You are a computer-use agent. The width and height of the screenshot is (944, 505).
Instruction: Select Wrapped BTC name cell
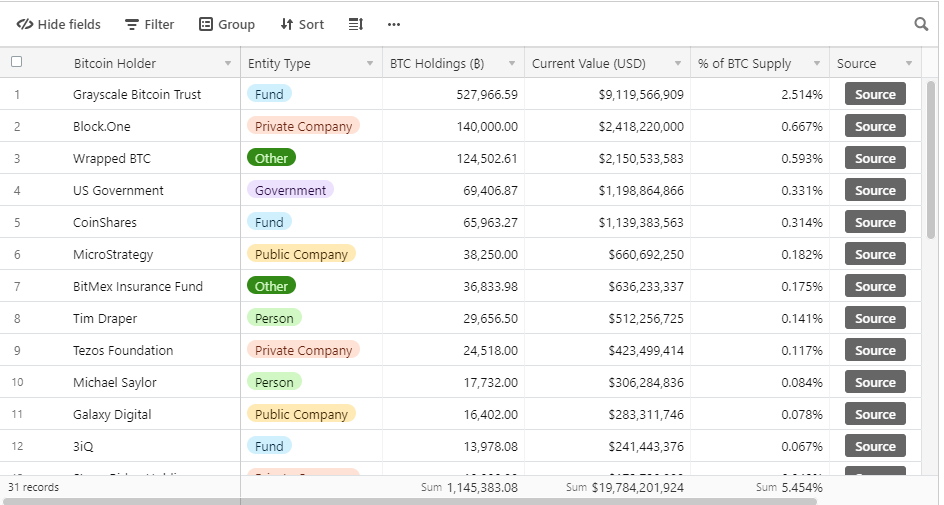137,158
